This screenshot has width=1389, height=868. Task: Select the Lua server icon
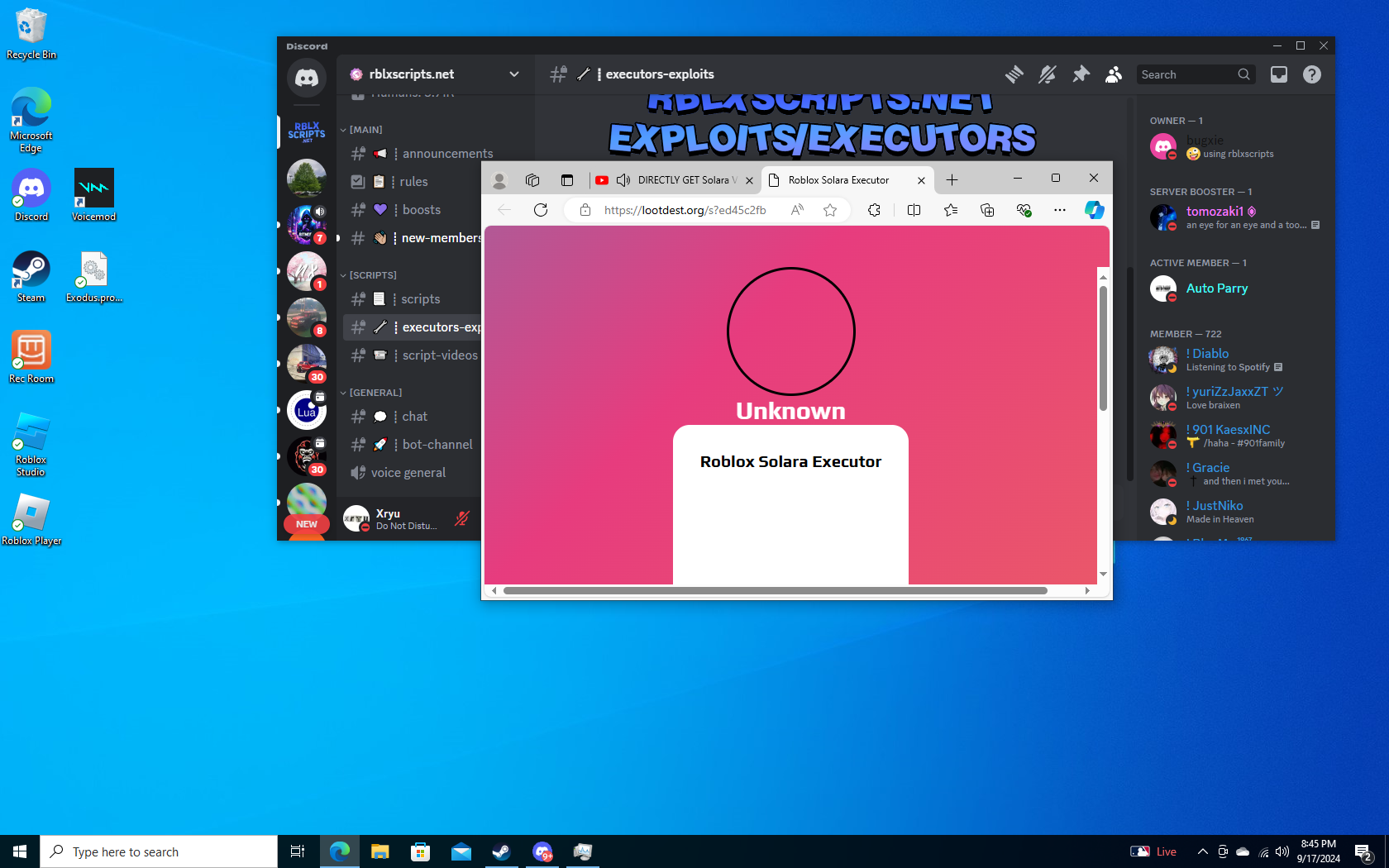coord(307,410)
